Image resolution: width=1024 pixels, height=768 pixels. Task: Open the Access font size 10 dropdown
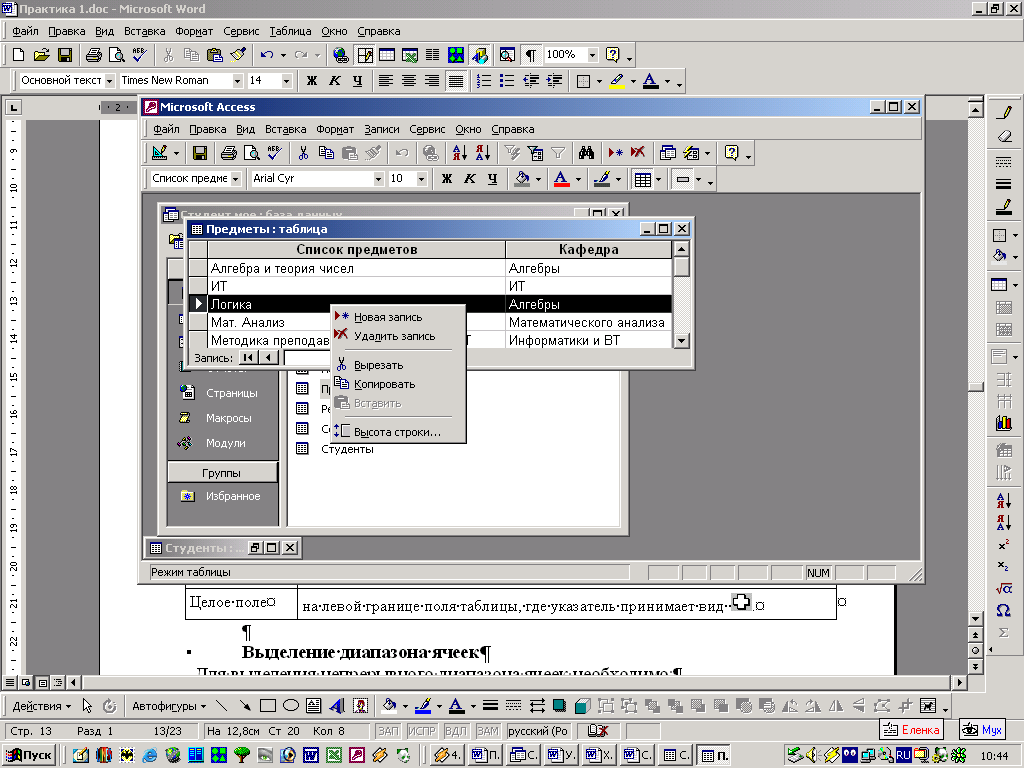click(421, 178)
